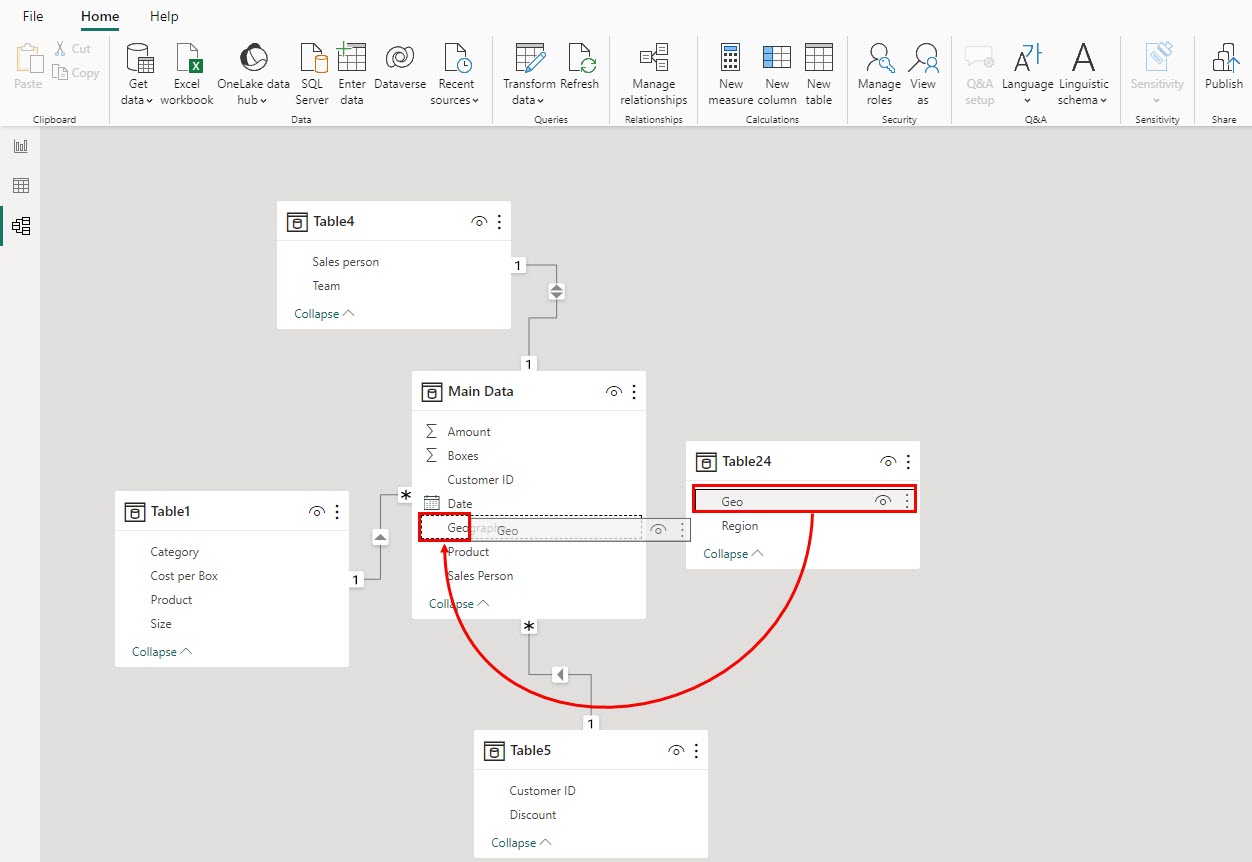Screen dimensions: 1252x862
Task: Open the Help ribbon tab
Action: coord(164,16)
